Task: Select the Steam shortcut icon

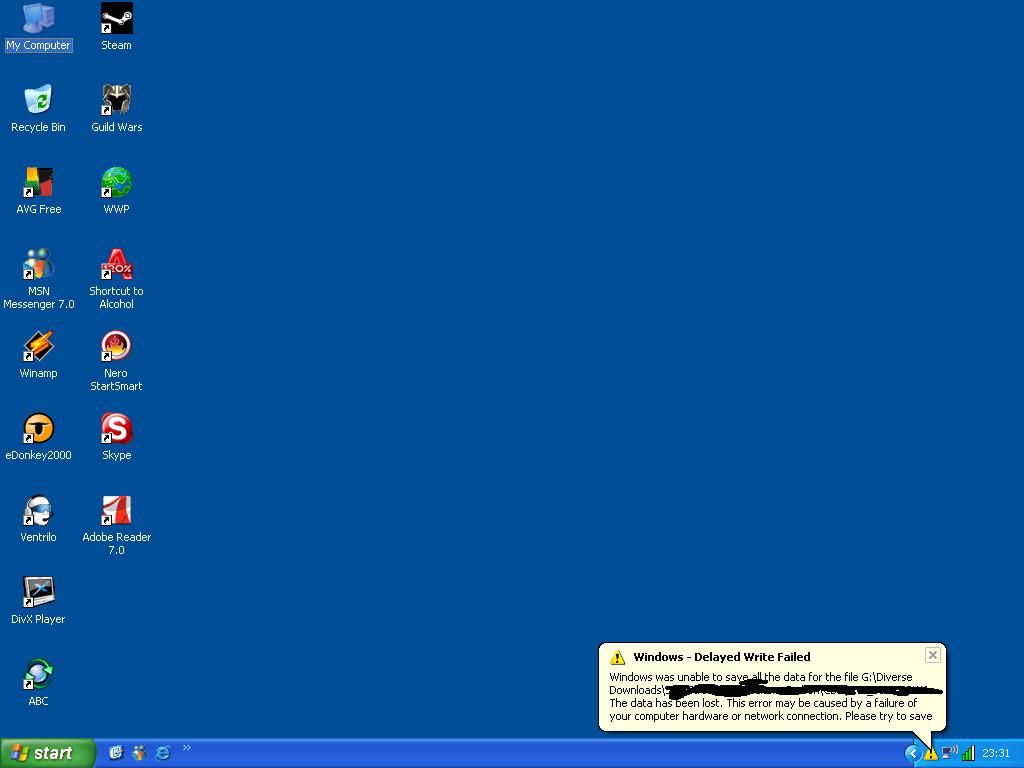Action: [x=116, y=27]
